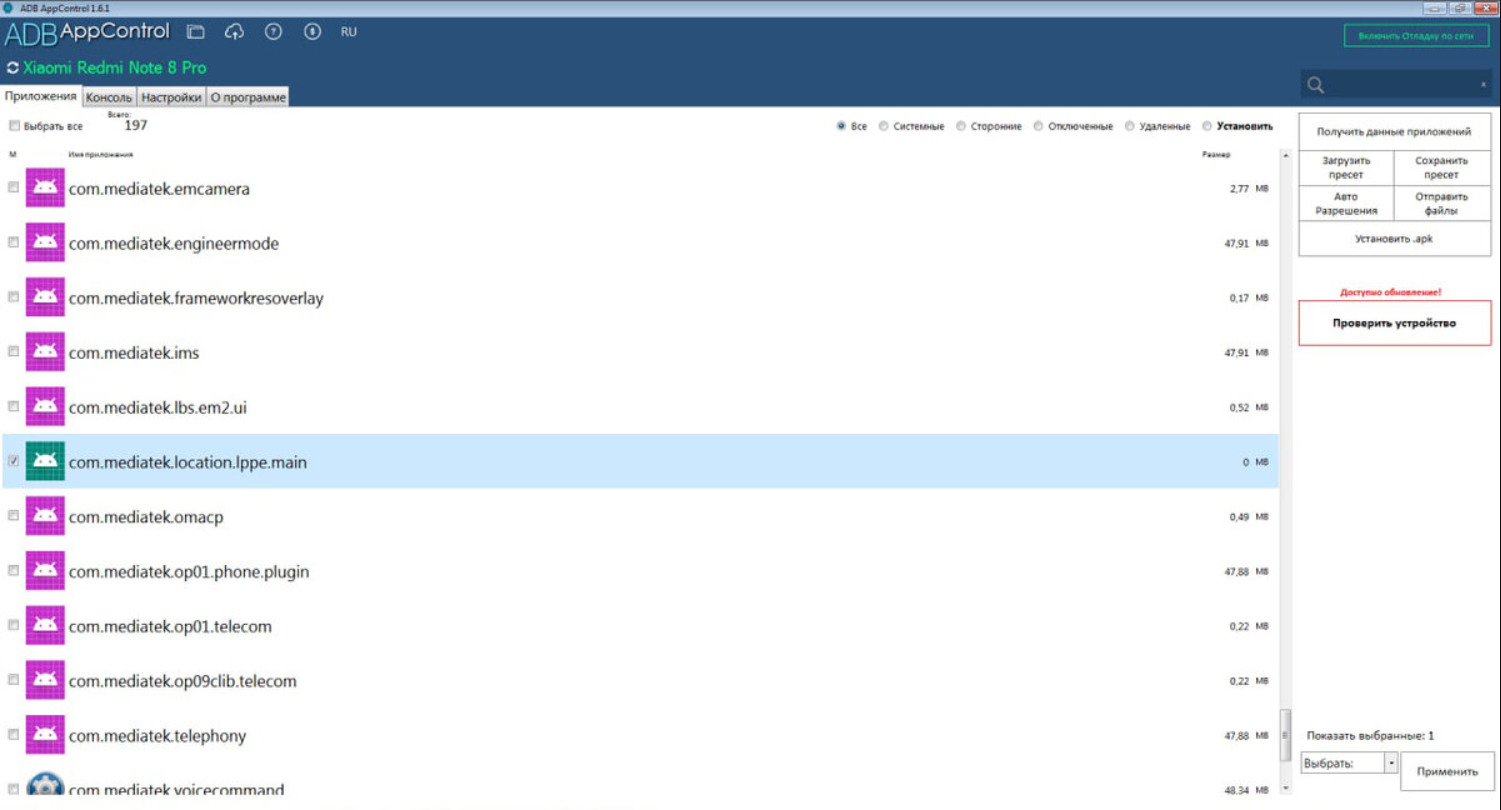Check the box for com.mediatek.telephony
This screenshot has width=1501, height=810.
(x=13, y=735)
